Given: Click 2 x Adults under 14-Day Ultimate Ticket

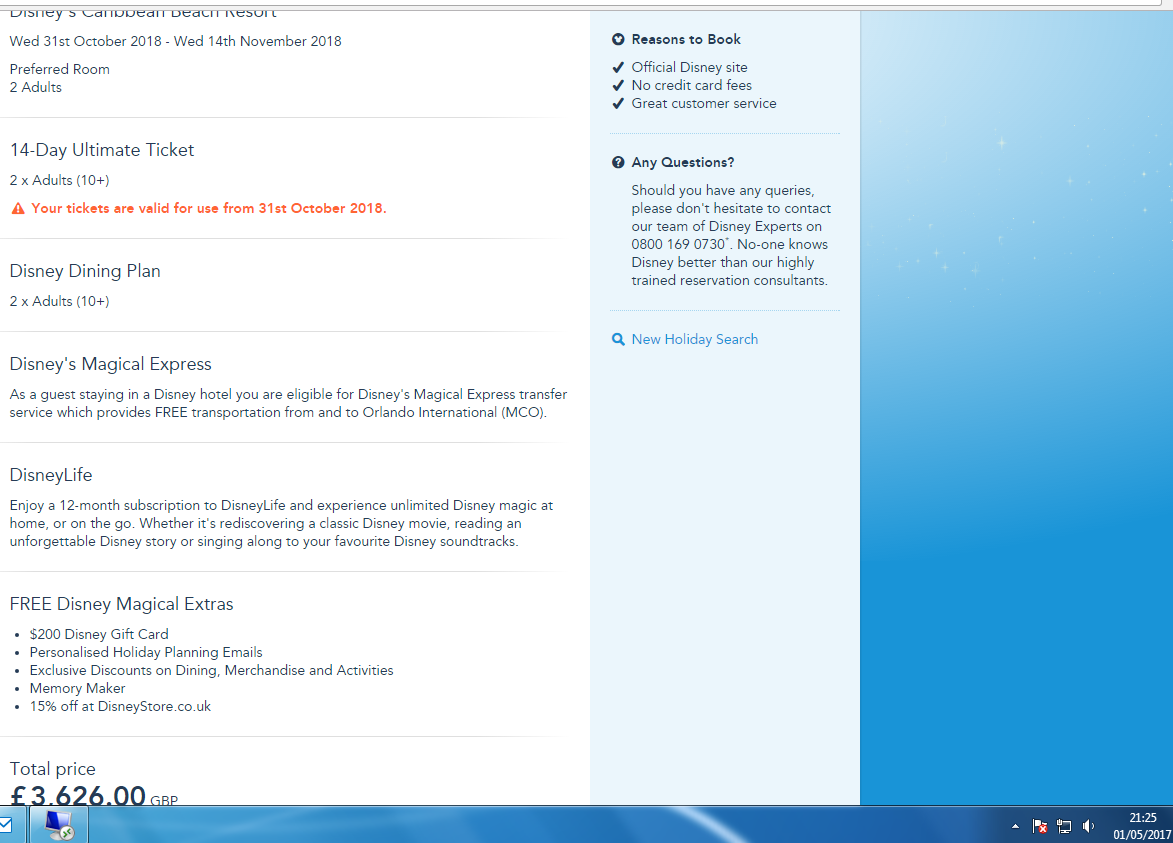Looking at the screenshot, I should point(59,180).
